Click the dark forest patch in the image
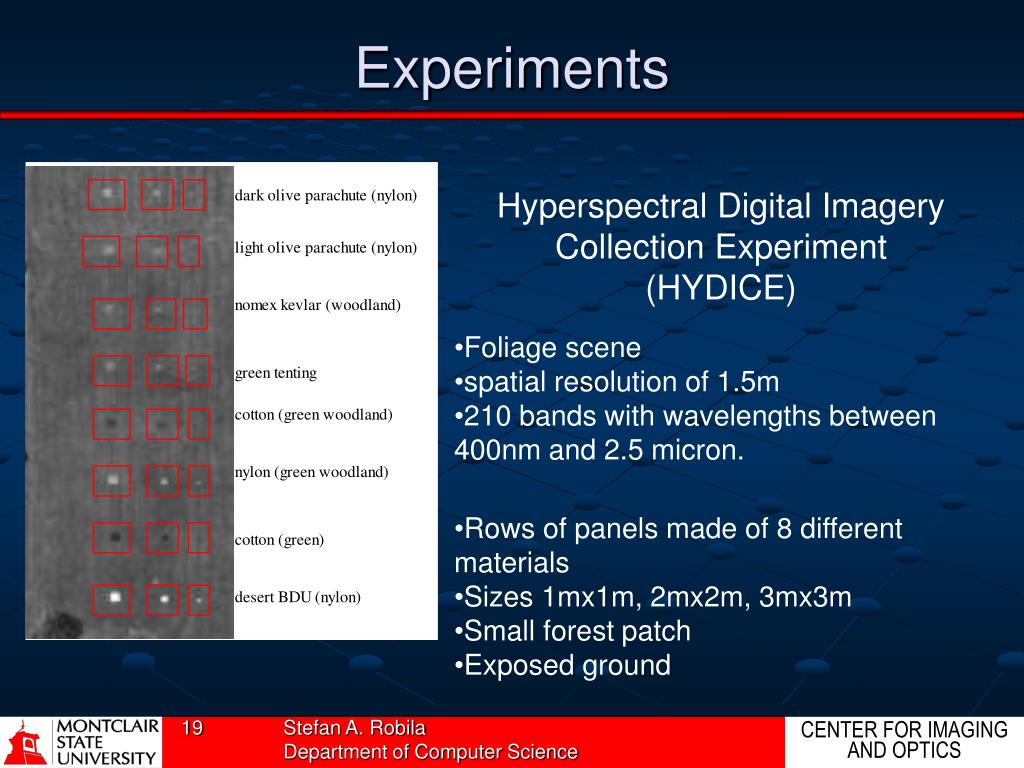 tap(65, 624)
